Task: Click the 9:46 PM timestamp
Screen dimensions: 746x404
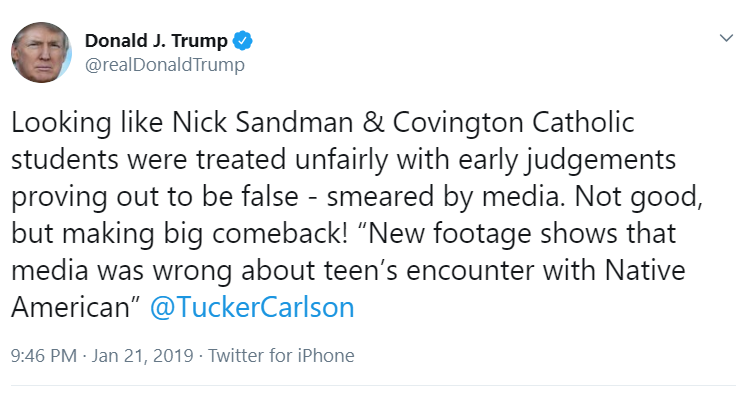Action: coord(44,356)
